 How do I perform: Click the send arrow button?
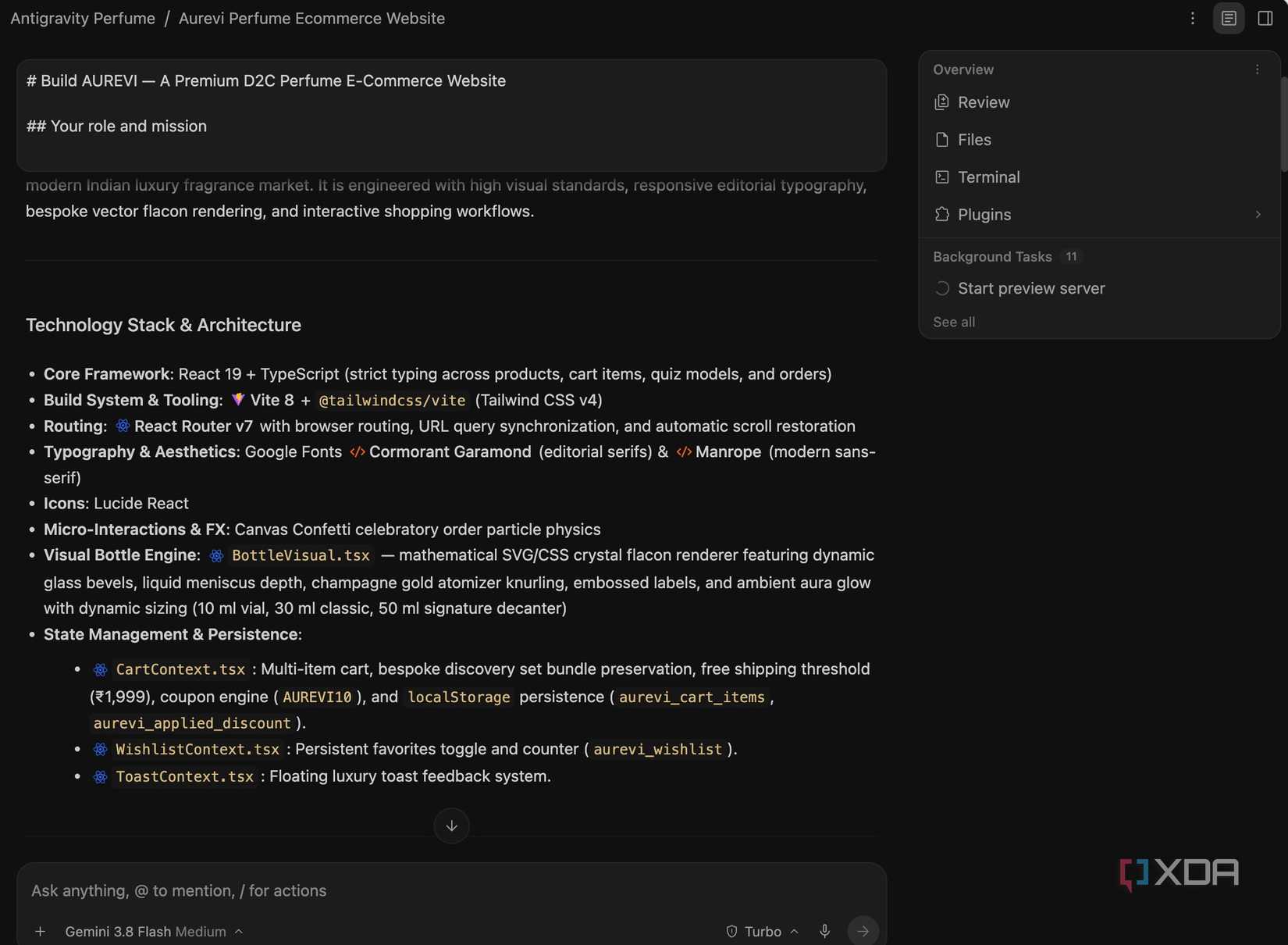(x=863, y=931)
